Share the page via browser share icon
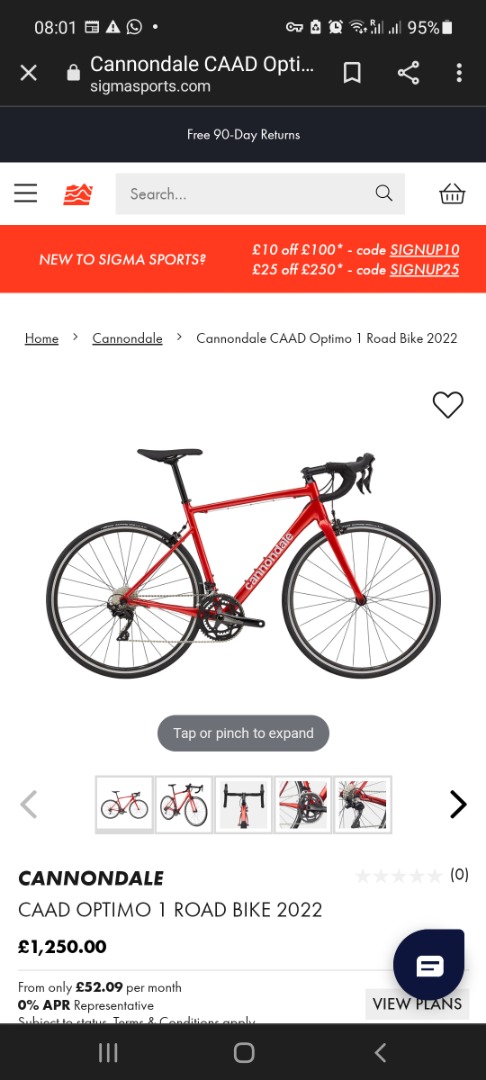The height and width of the screenshot is (1080, 486). 408,72
